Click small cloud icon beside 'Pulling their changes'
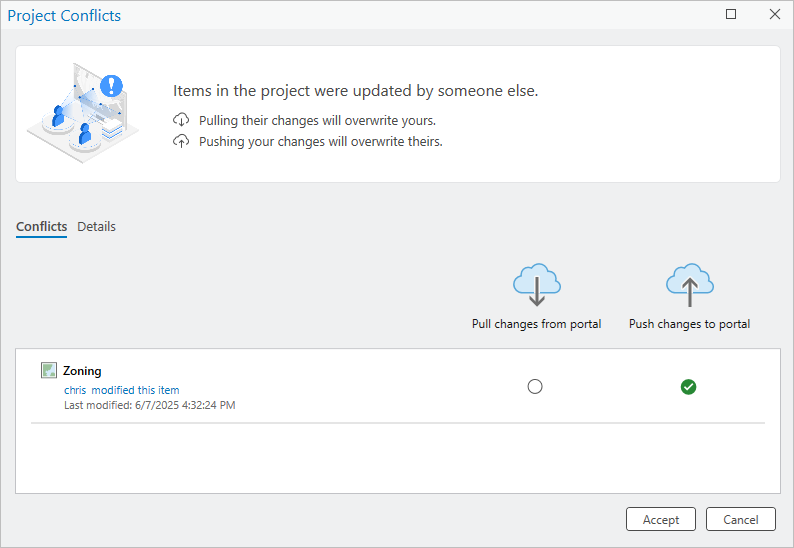Viewport: 794px width, 548px height. [x=181, y=121]
